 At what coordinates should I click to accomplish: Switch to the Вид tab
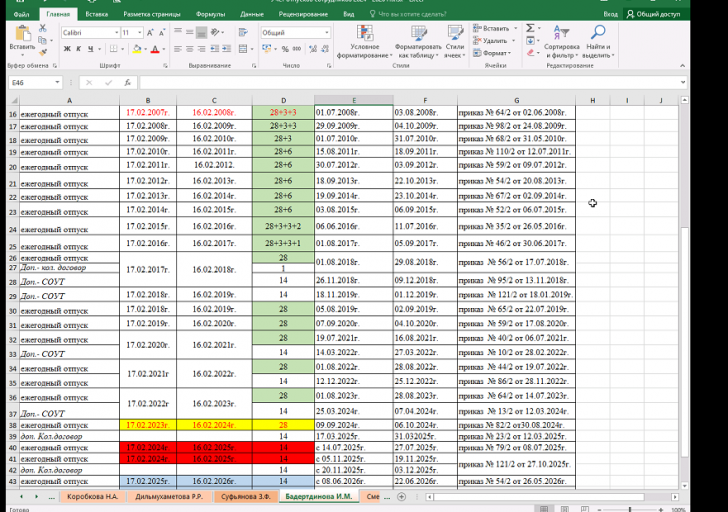[x=349, y=14]
